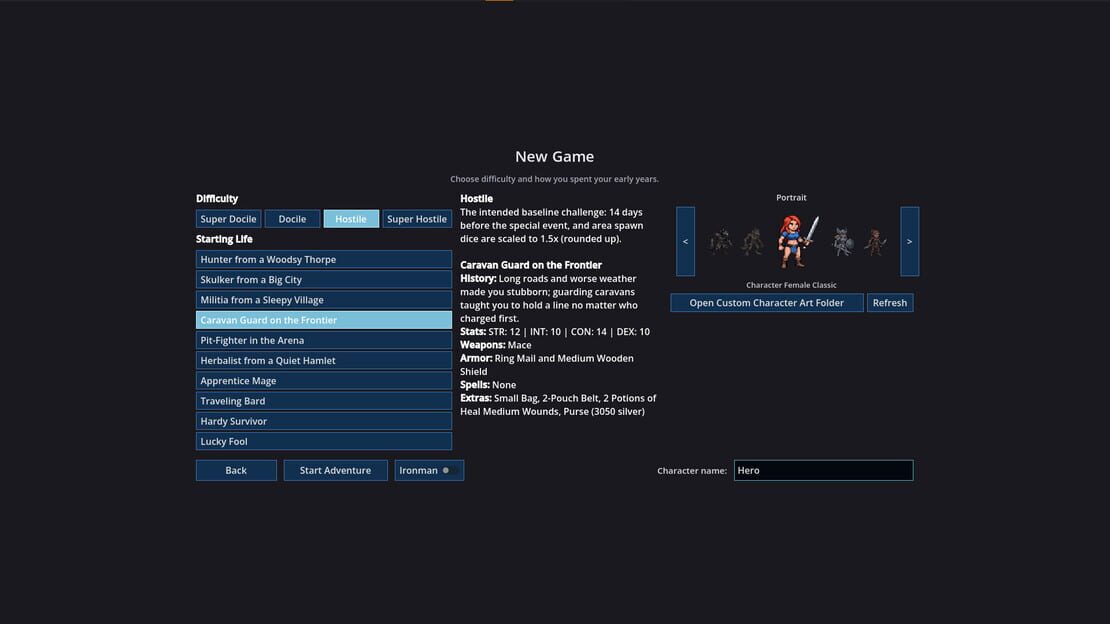The image size is (1110, 624).
Task: Pick the dimmed portrait just left of the red-haired warrior
Action: tap(753, 242)
